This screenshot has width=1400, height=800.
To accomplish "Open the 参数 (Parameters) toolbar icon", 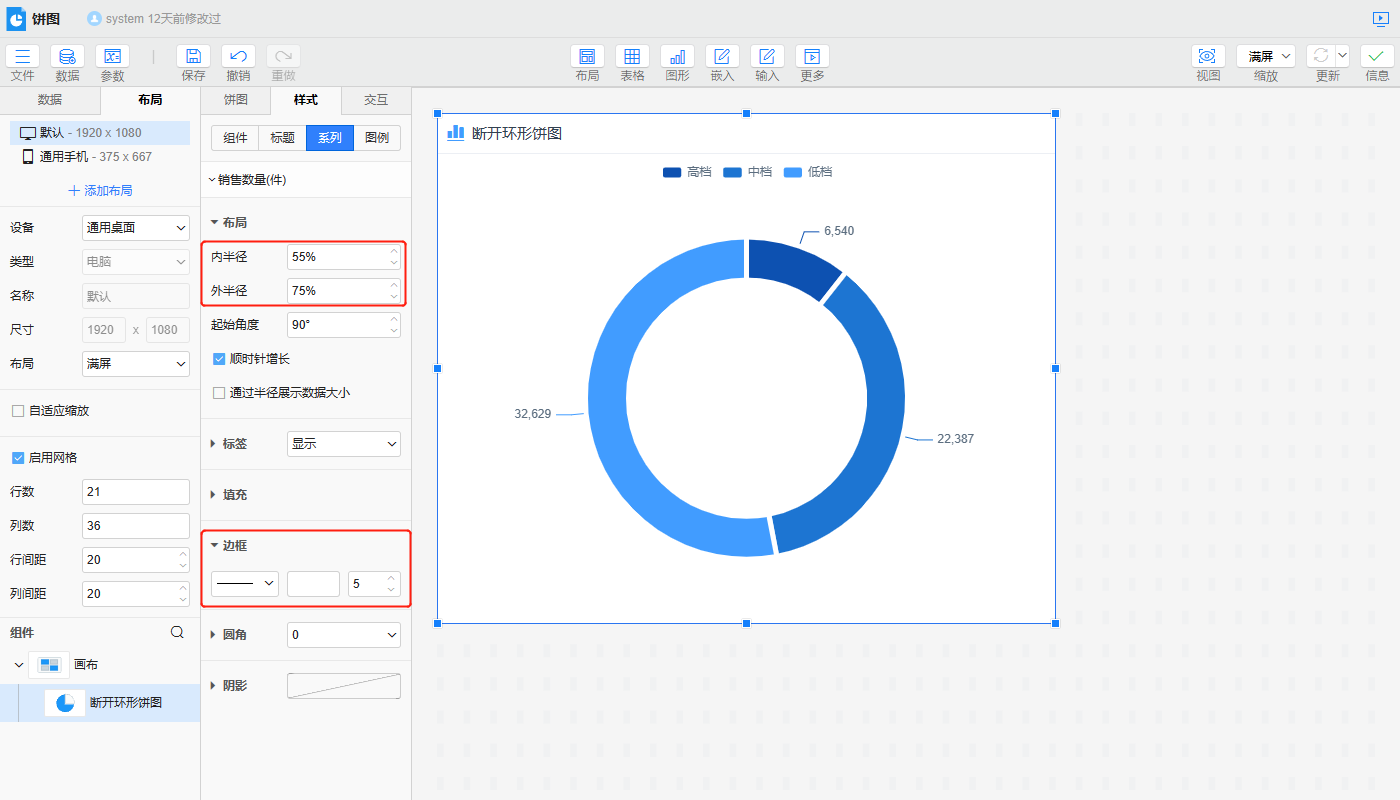I will point(112,57).
